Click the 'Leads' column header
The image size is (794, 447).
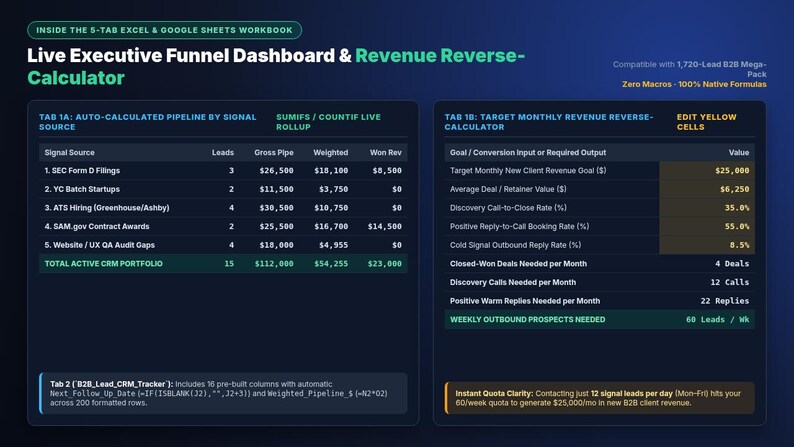[223, 152]
